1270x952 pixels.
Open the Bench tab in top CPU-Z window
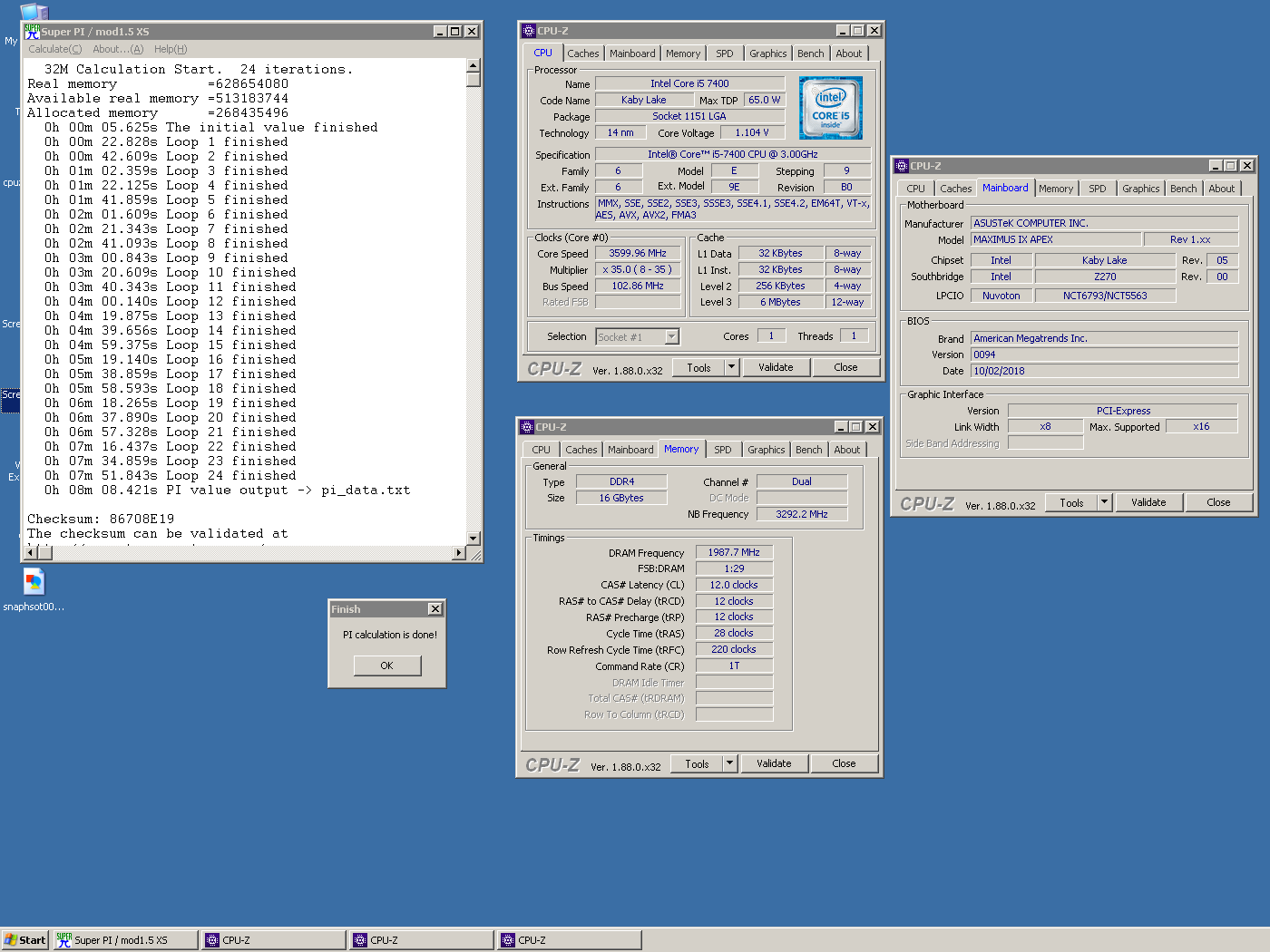click(811, 53)
